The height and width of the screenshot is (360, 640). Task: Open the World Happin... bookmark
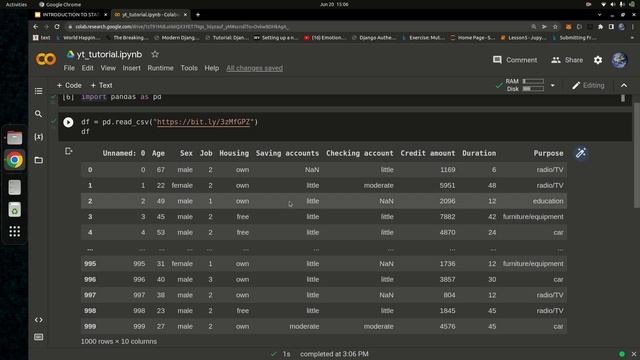[x=78, y=38]
